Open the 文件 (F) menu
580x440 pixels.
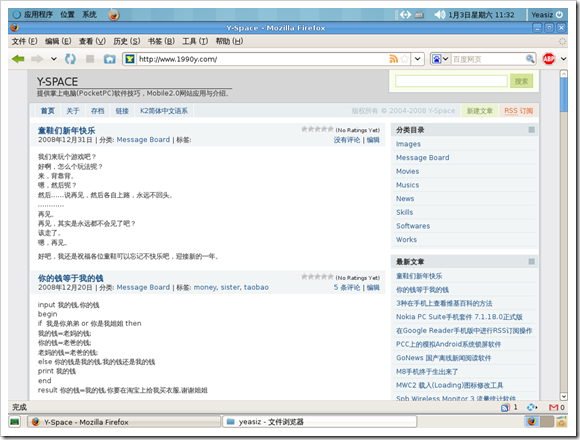click(x=24, y=41)
